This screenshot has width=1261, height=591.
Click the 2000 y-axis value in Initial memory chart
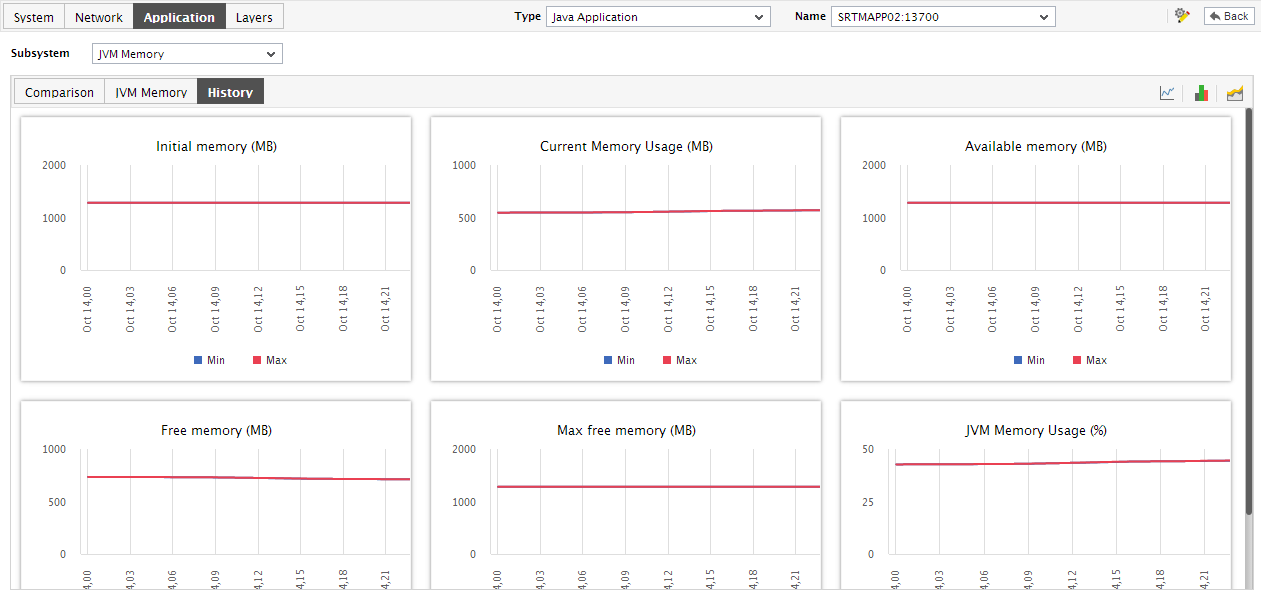pos(54,165)
